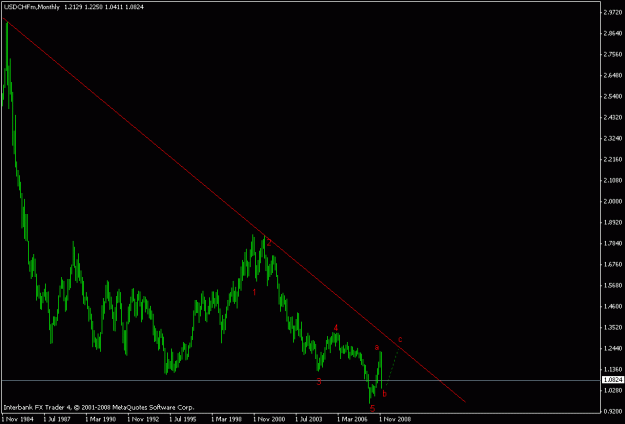
Task: Click the 1.4600 price axis label
Action: pos(611,306)
